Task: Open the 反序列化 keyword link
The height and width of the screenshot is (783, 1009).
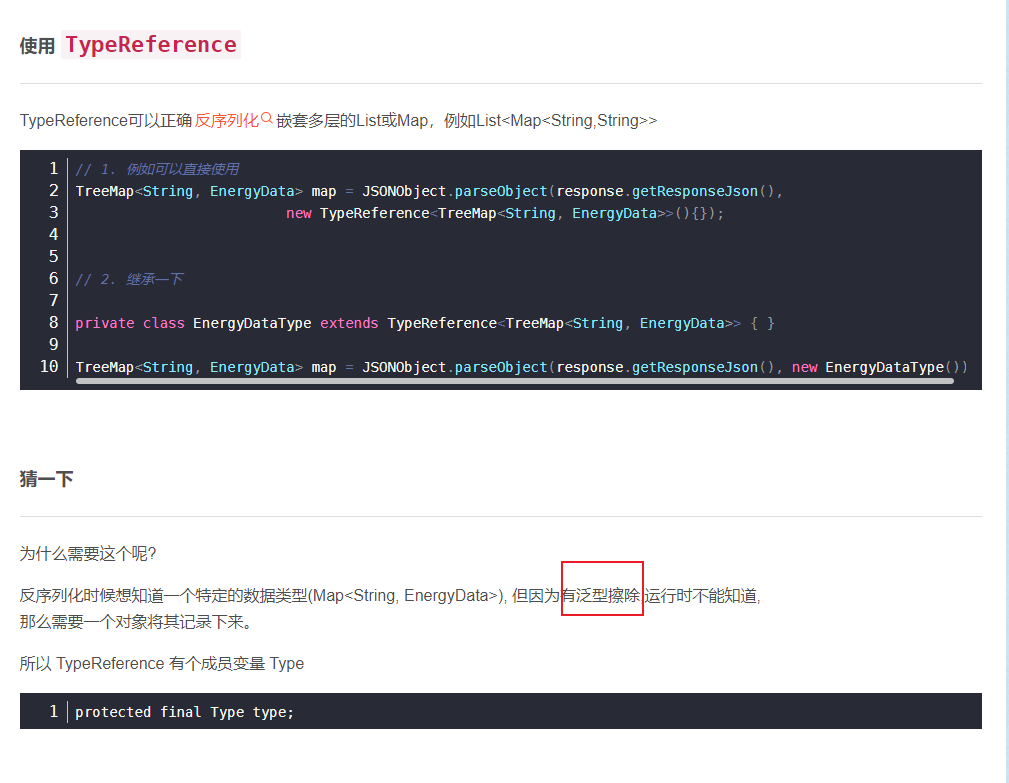Action: 226,120
